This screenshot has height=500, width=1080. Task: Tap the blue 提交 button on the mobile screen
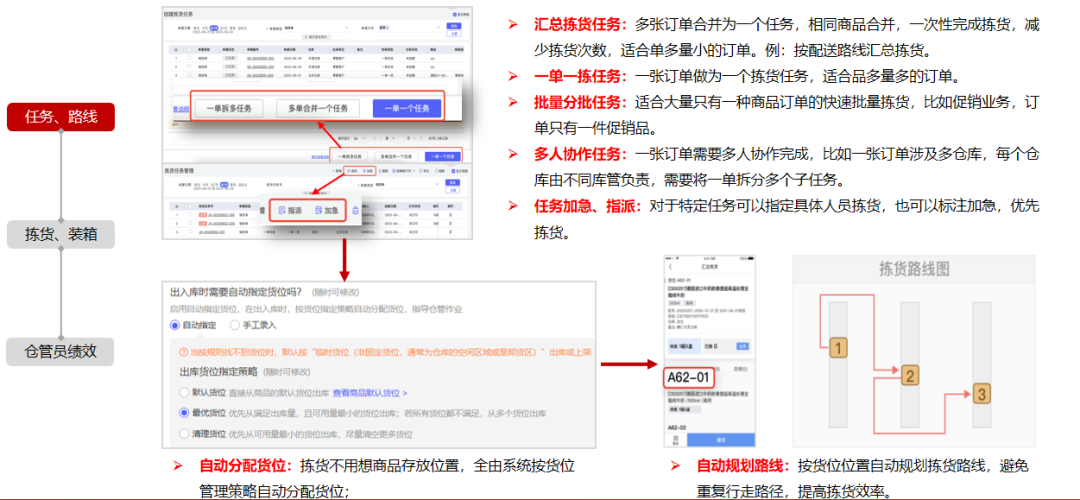pyautogui.click(x=721, y=439)
